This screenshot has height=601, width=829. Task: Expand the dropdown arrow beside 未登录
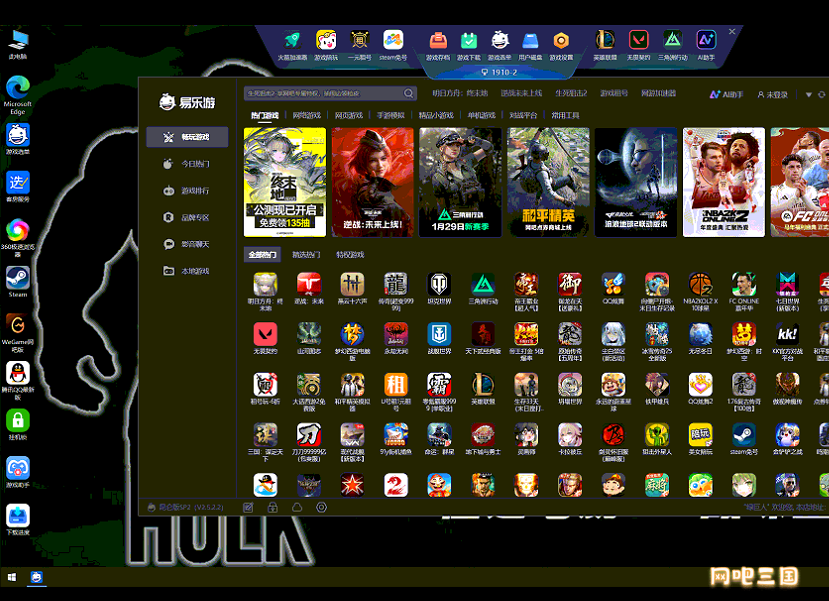[x=808, y=95]
